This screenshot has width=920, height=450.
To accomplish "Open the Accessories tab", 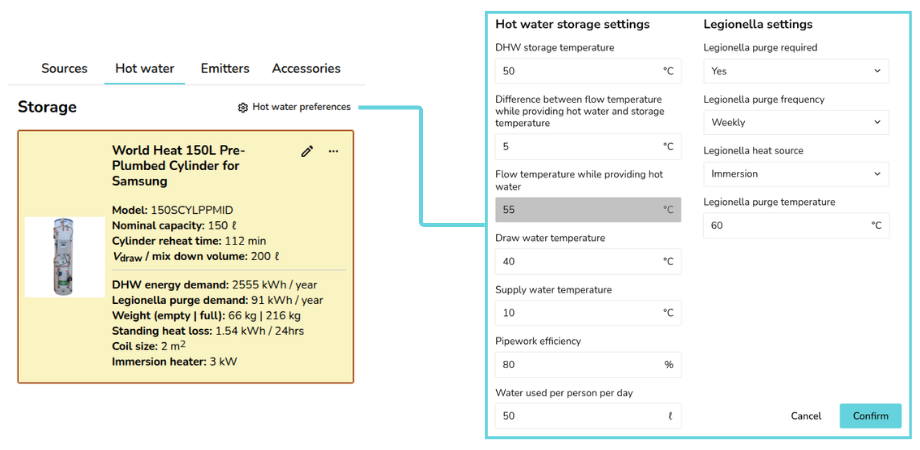I will click(306, 68).
